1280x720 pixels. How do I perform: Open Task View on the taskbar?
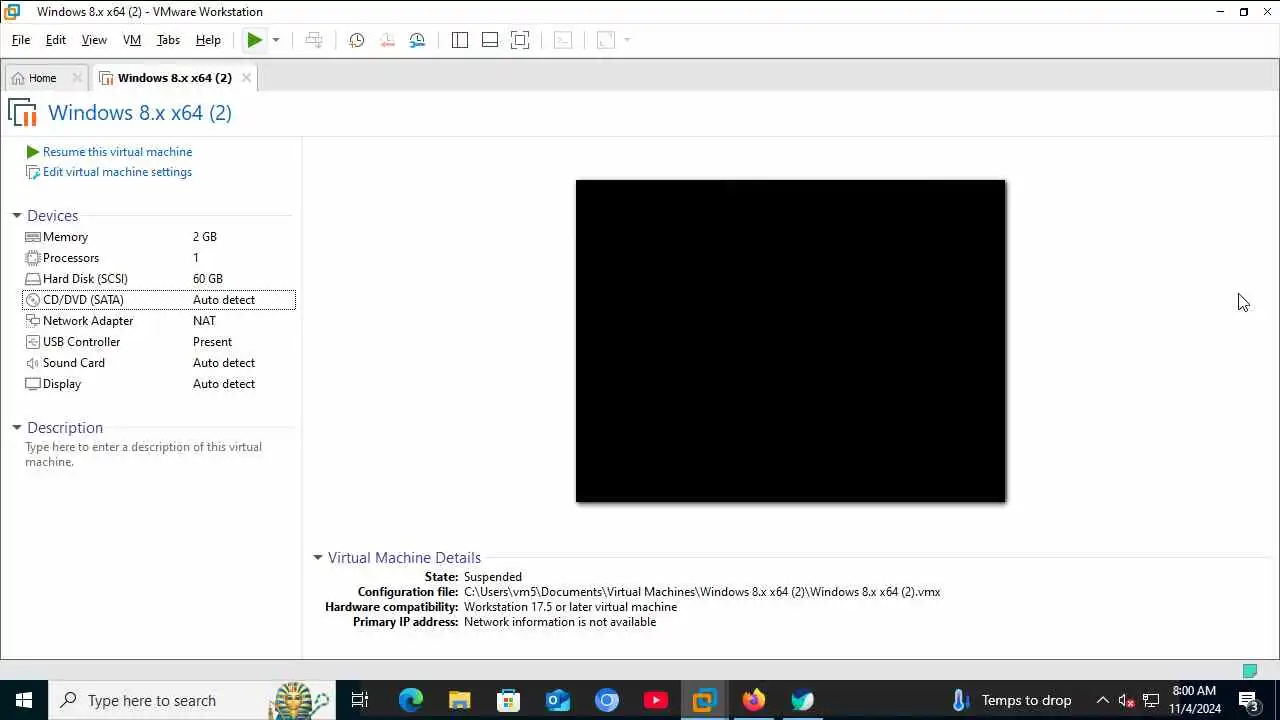coord(360,700)
